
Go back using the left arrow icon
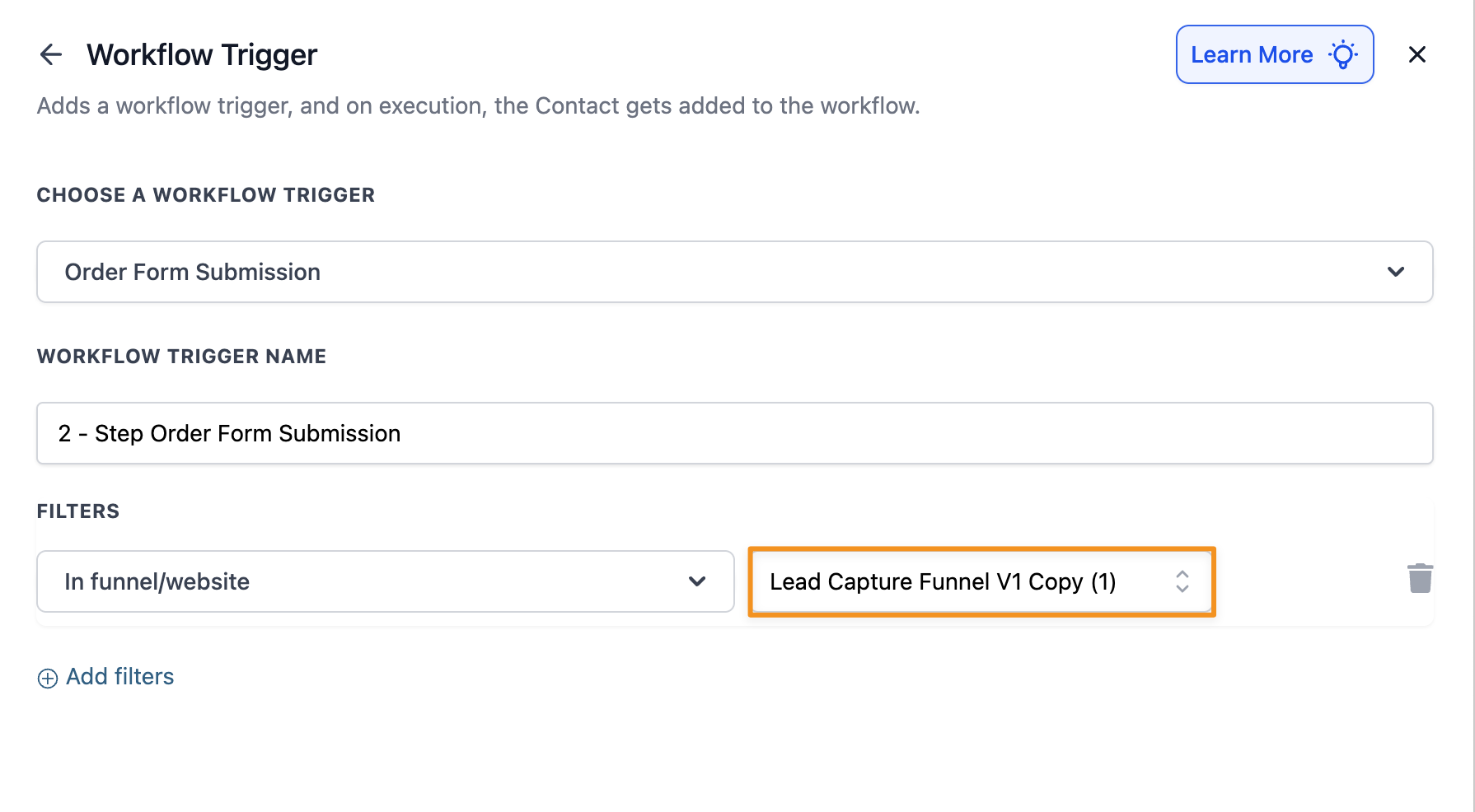pyautogui.click(x=51, y=54)
